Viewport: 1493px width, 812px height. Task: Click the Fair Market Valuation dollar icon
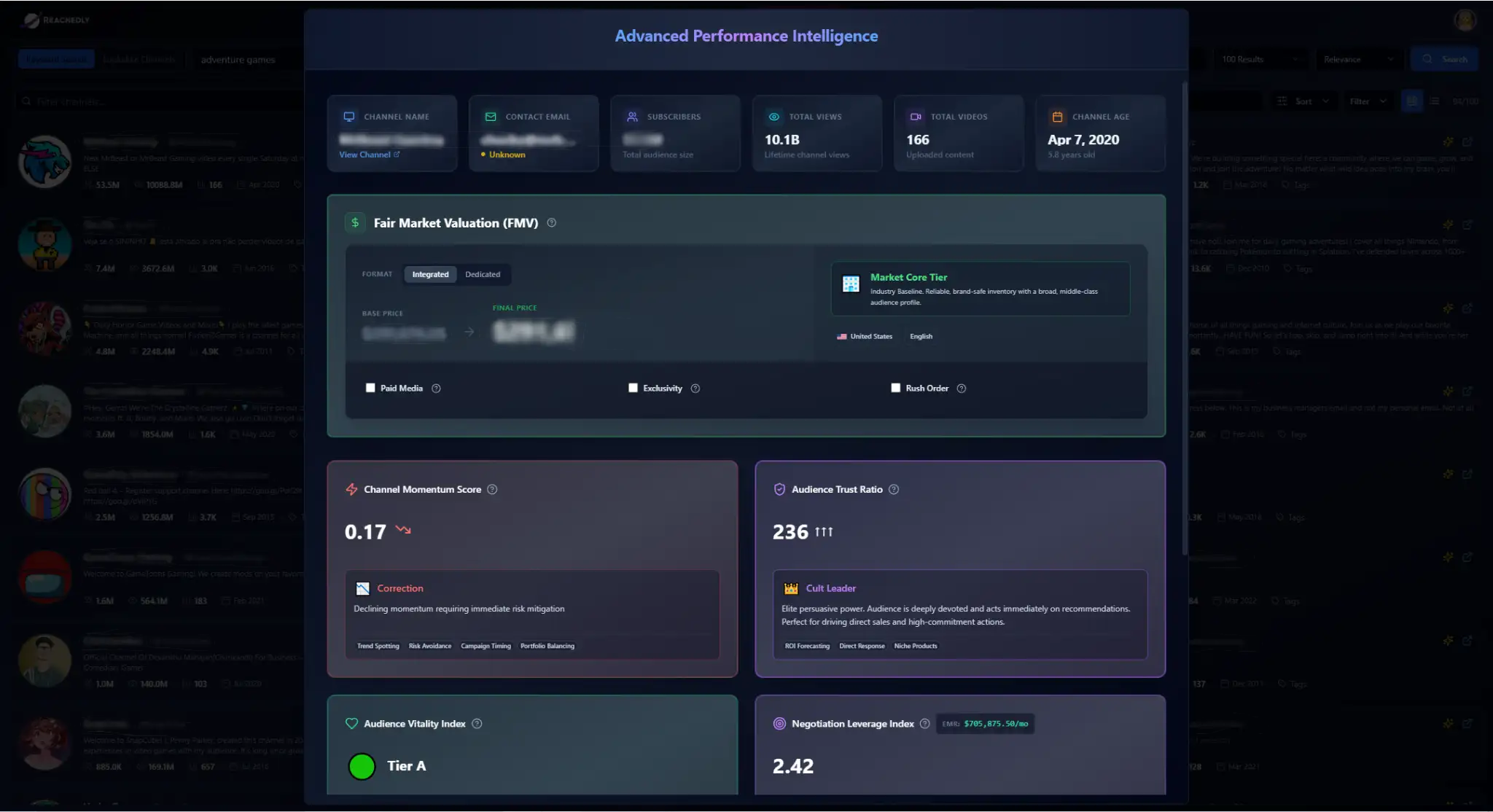click(355, 222)
